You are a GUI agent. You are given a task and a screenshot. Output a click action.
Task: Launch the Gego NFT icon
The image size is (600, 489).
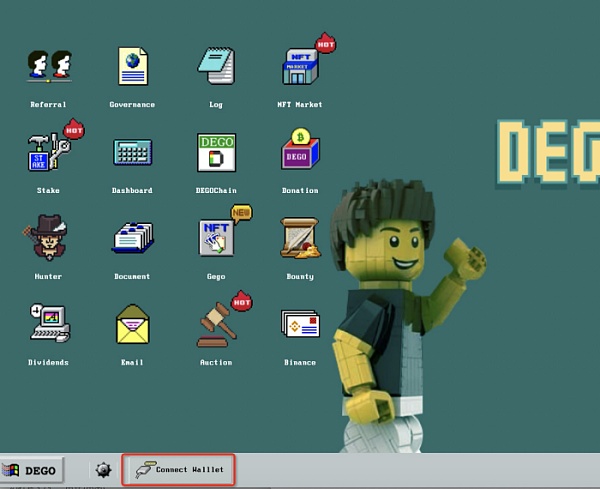pos(216,238)
